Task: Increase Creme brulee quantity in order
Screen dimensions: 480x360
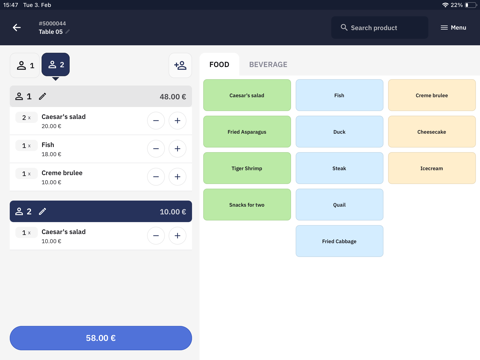Action: tap(177, 177)
